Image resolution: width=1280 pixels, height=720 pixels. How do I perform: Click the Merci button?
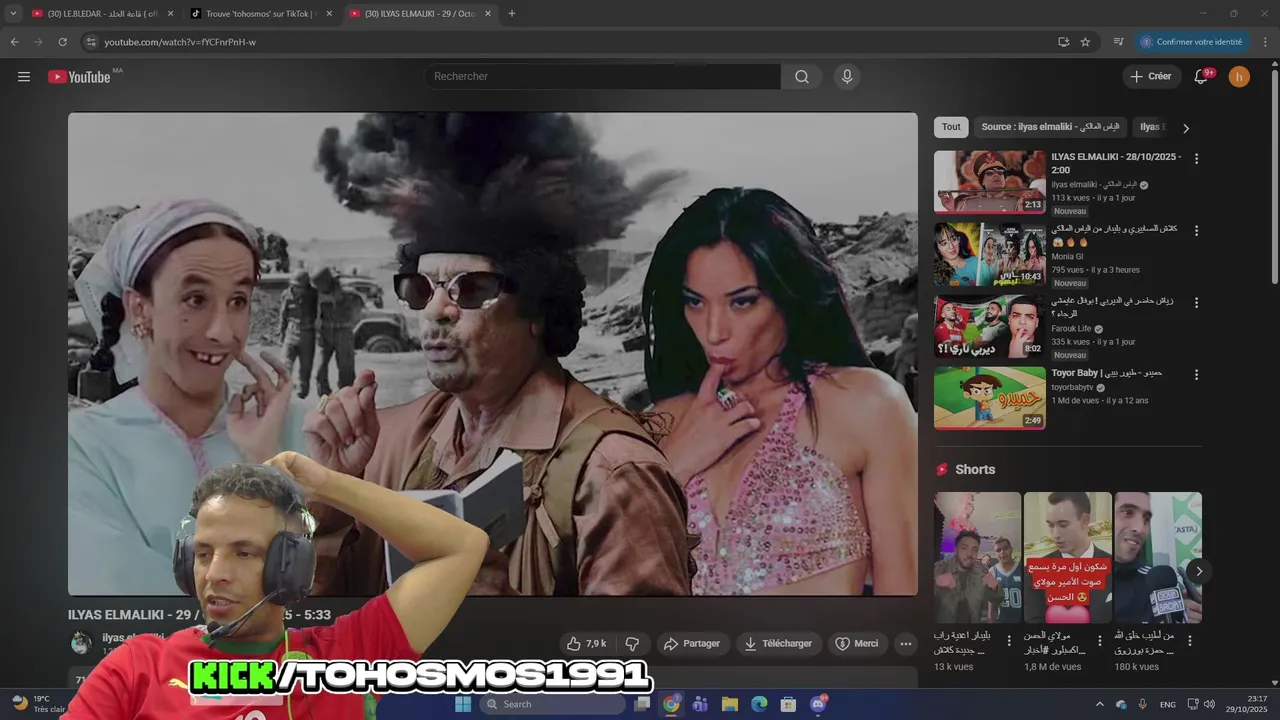[857, 644]
